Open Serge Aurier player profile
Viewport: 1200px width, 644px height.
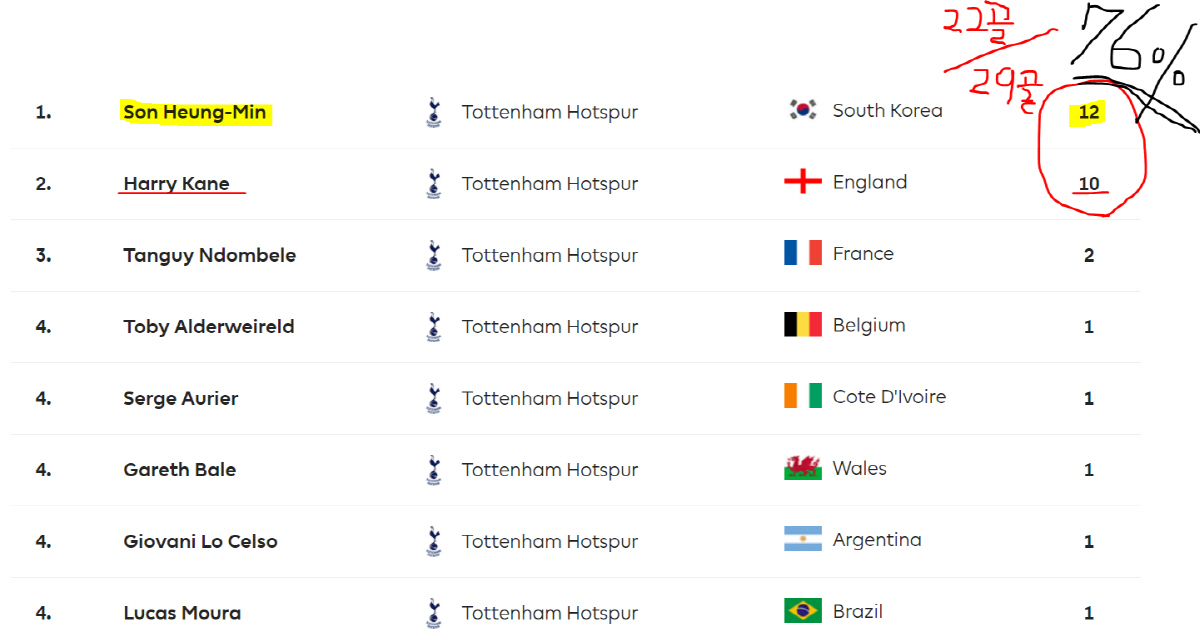tap(181, 398)
